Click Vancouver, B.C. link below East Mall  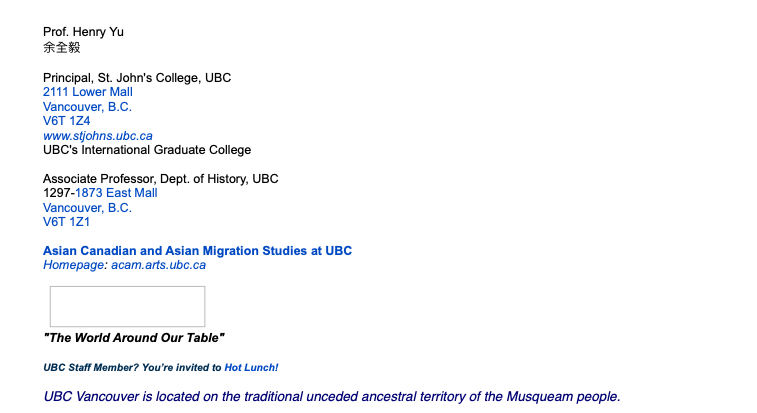pyautogui.click(x=87, y=208)
